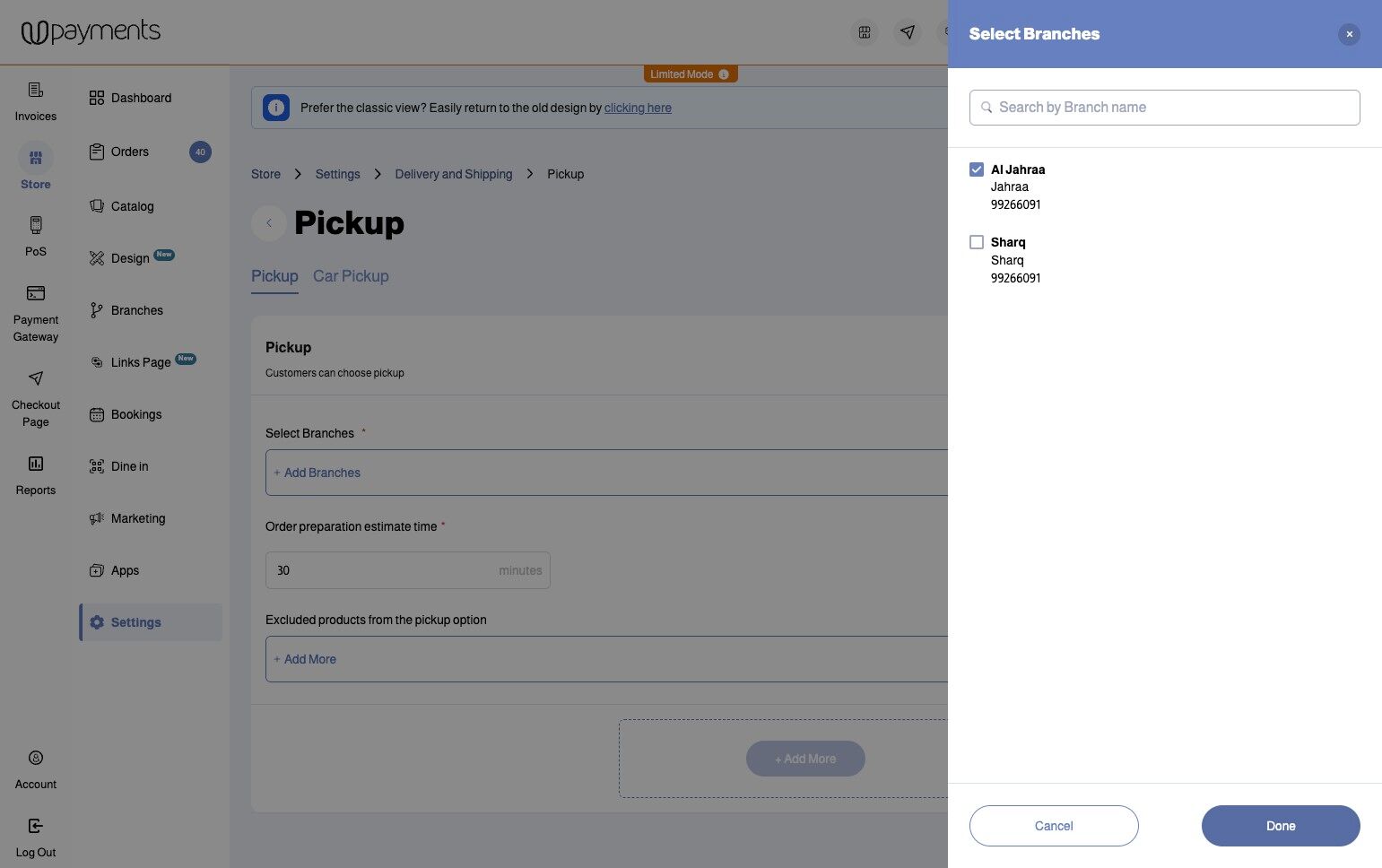The image size is (1382, 868).
Task: Switch to the Car Pickup tab
Action: point(351,276)
